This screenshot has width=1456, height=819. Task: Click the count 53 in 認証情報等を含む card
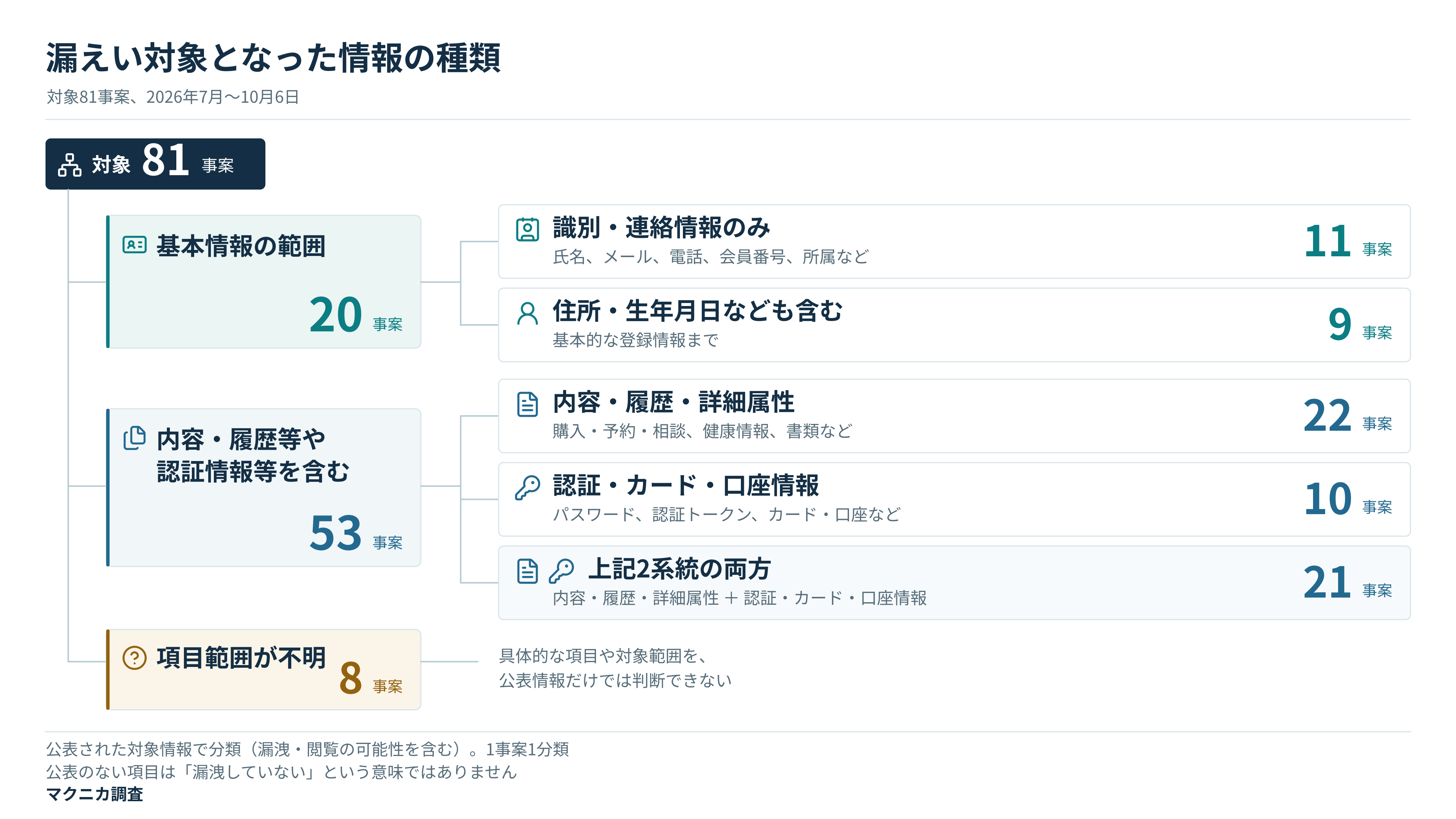pos(336,533)
